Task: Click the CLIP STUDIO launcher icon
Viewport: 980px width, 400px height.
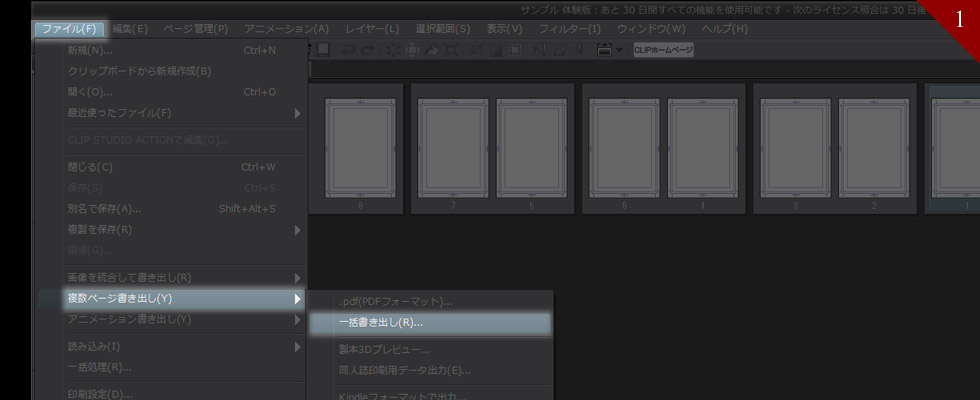Action: click(604, 50)
